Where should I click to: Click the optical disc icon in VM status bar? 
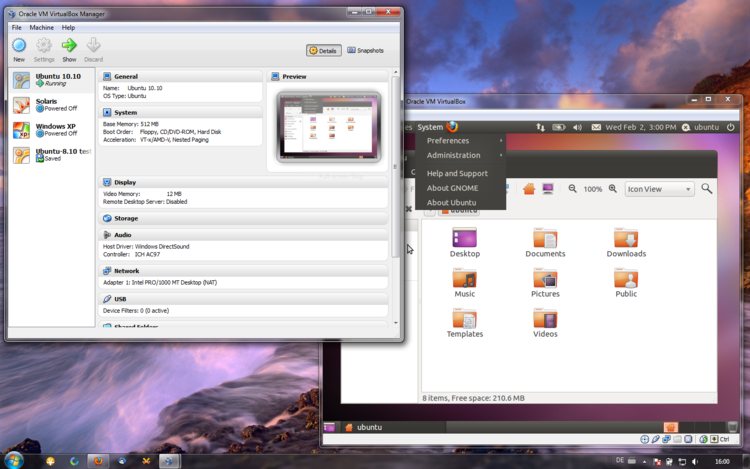pyautogui.click(x=644, y=439)
